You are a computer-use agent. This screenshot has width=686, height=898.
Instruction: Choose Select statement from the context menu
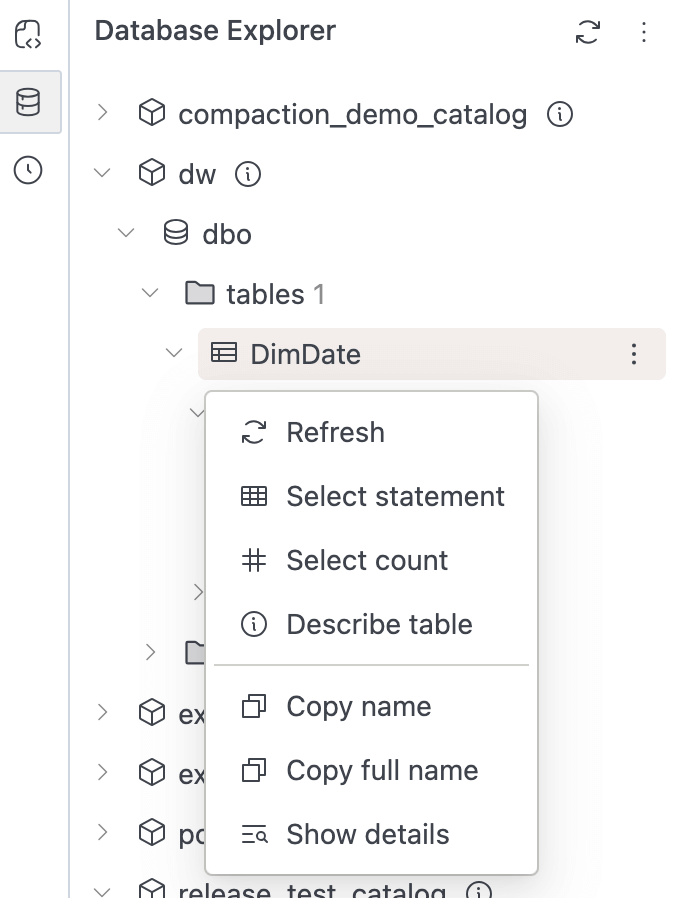click(395, 496)
